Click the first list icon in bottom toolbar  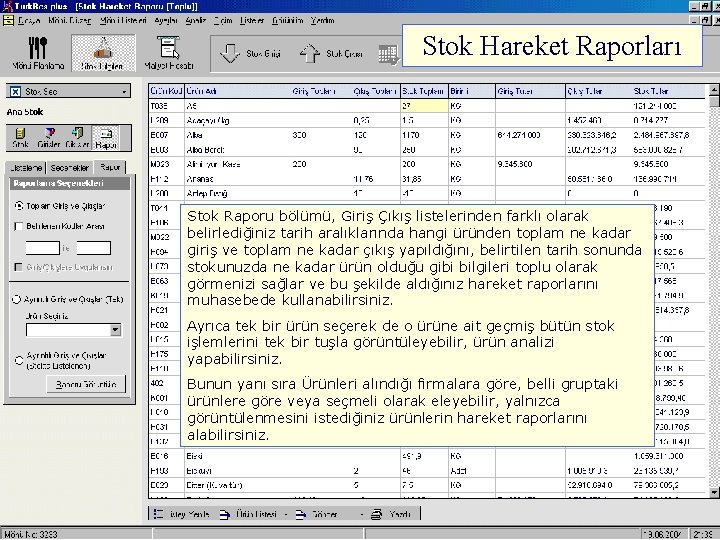[158, 514]
